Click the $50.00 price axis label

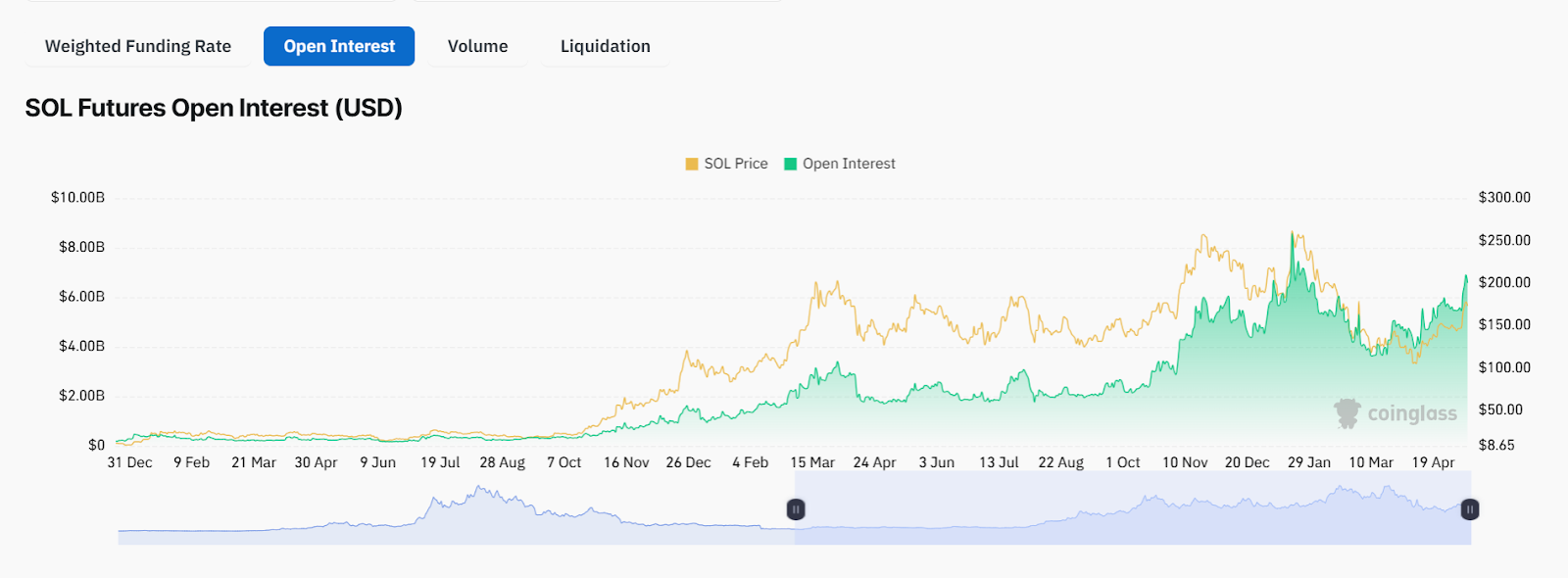1500,409
